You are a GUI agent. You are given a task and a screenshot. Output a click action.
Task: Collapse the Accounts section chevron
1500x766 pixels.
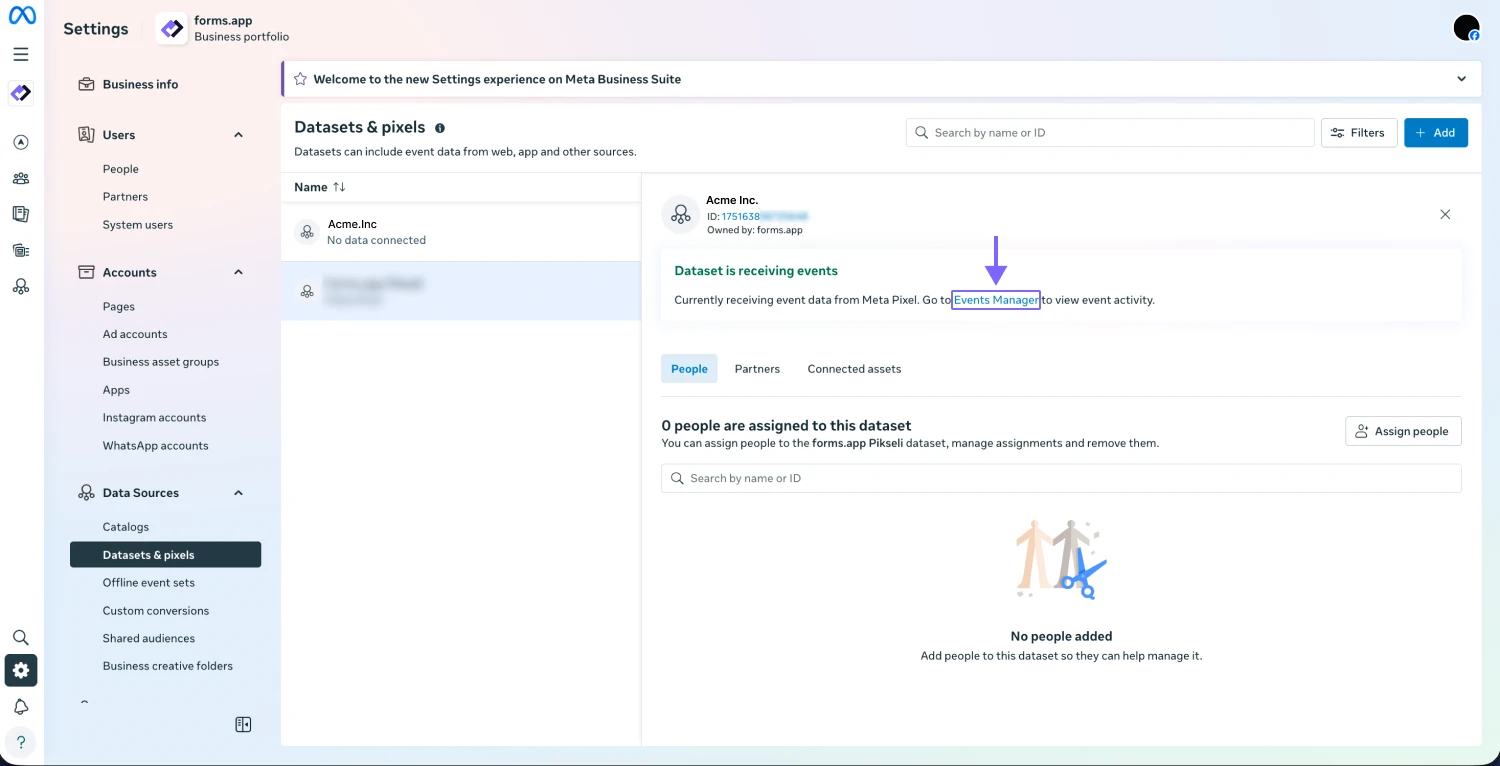(x=238, y=272)
